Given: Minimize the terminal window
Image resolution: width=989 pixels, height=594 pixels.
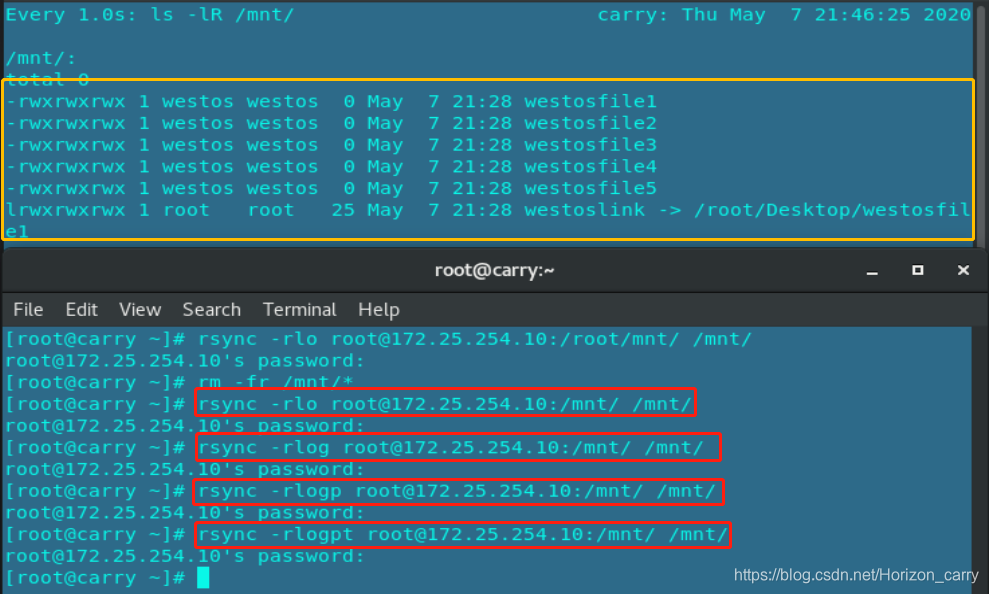Looking at the screenshot, I should coord(871,269).
